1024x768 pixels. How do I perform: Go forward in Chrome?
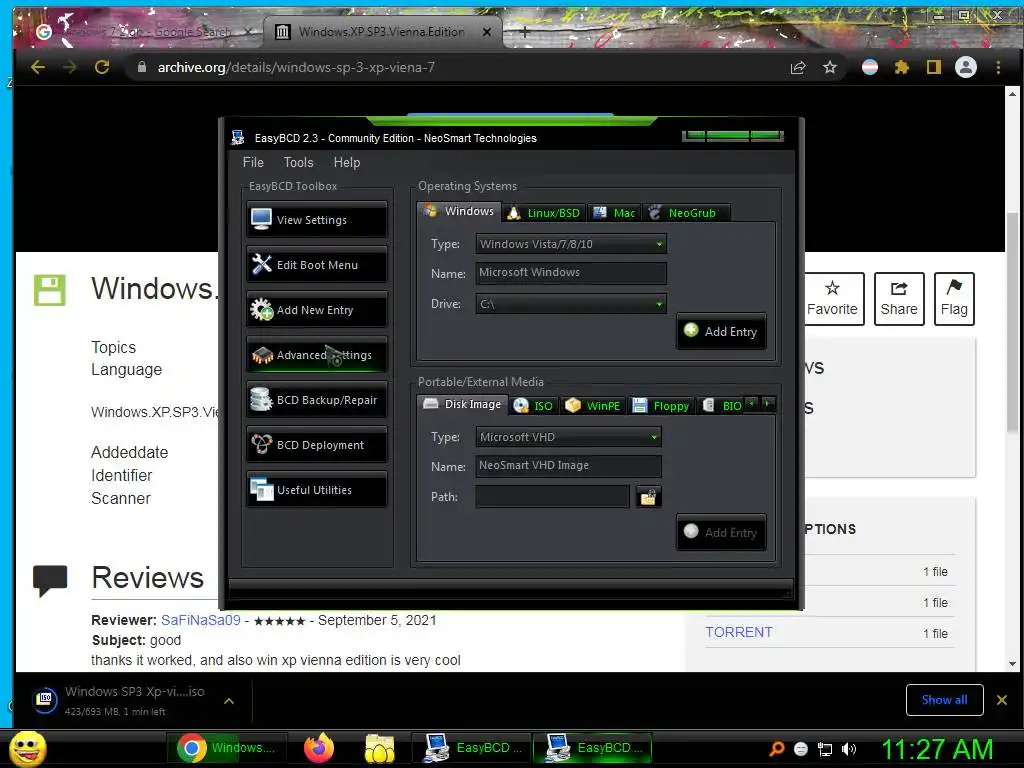70,67
